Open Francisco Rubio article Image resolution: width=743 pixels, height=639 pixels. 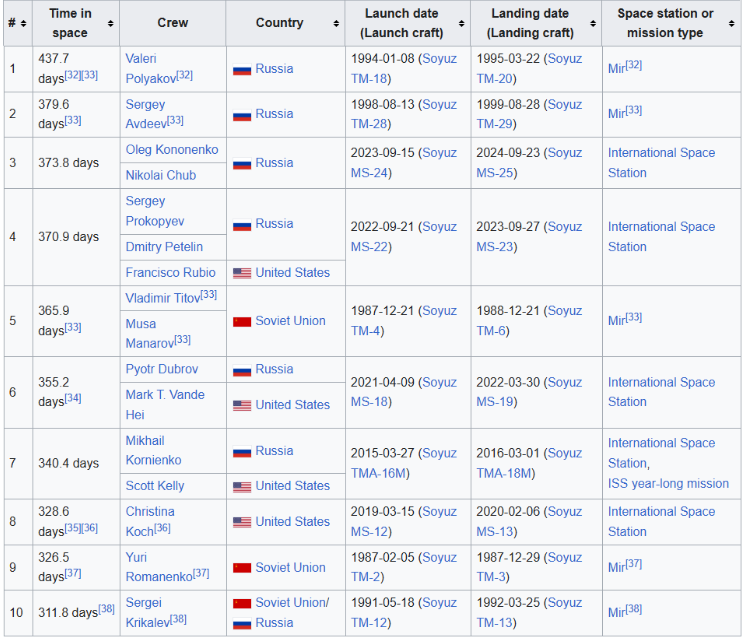tap(170, 272)
